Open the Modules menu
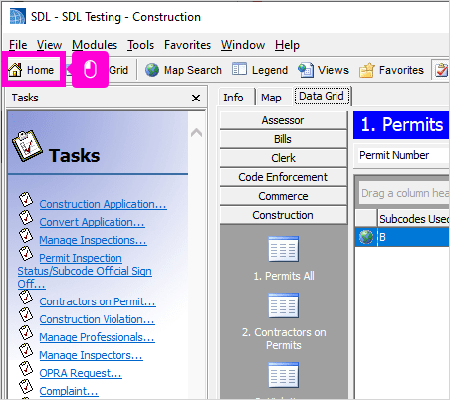450x400 pixels. 94,45
